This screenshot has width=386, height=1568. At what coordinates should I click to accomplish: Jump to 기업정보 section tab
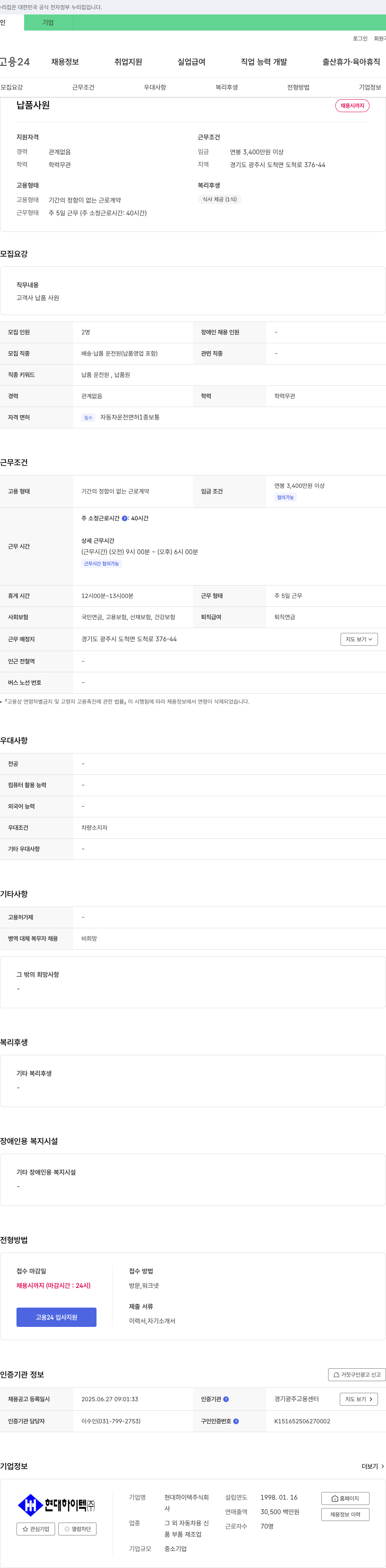pyautogui.click(x=370, y=88)
